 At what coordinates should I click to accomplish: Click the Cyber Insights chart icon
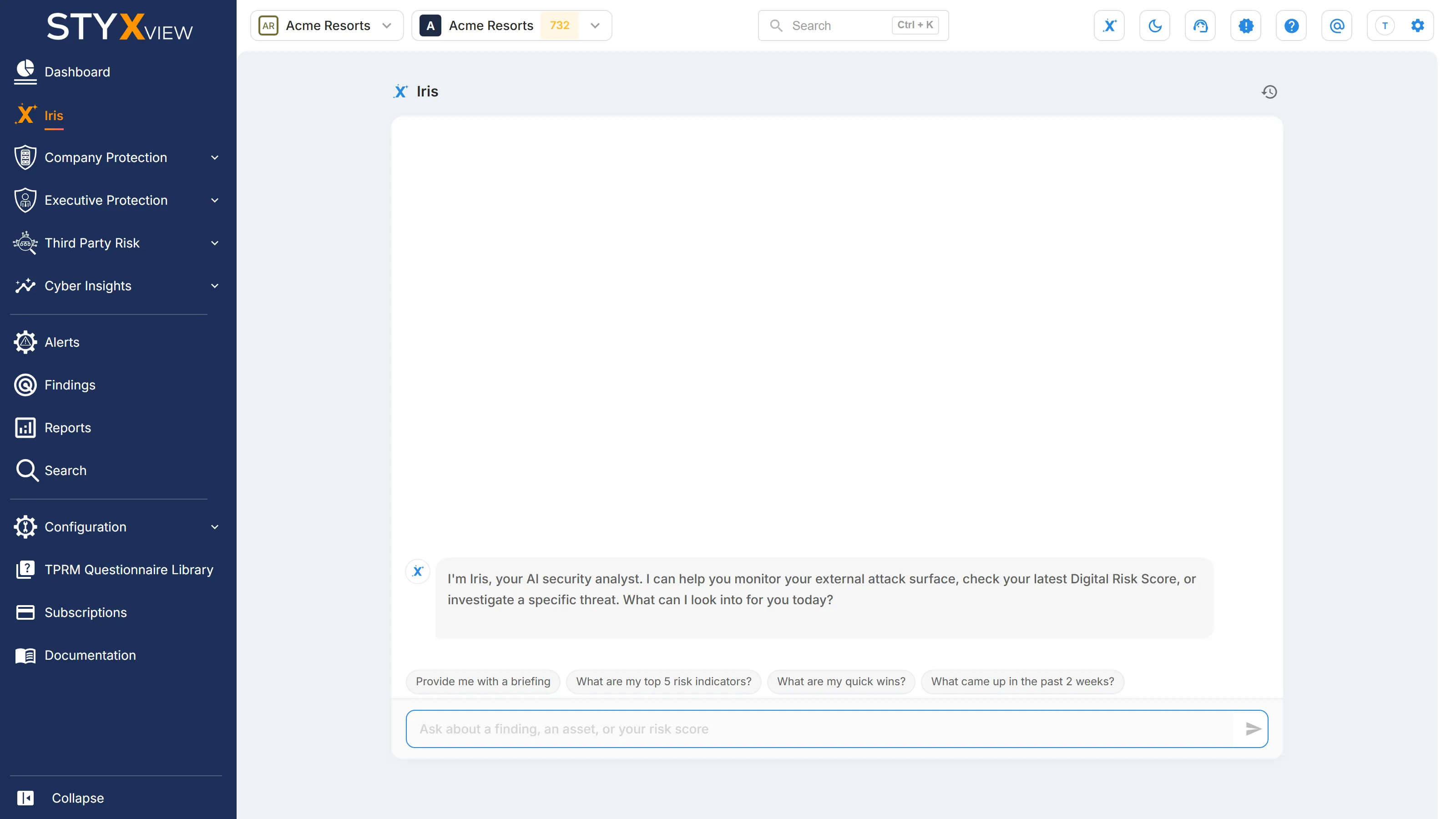click(x=25, y=286)
